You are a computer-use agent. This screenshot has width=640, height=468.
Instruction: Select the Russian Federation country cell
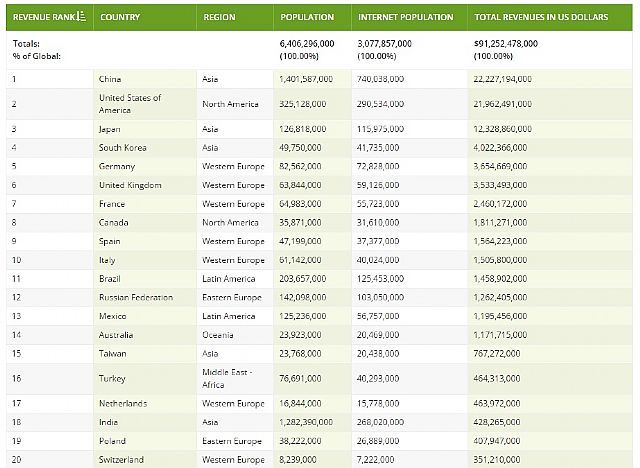(136, 297)
